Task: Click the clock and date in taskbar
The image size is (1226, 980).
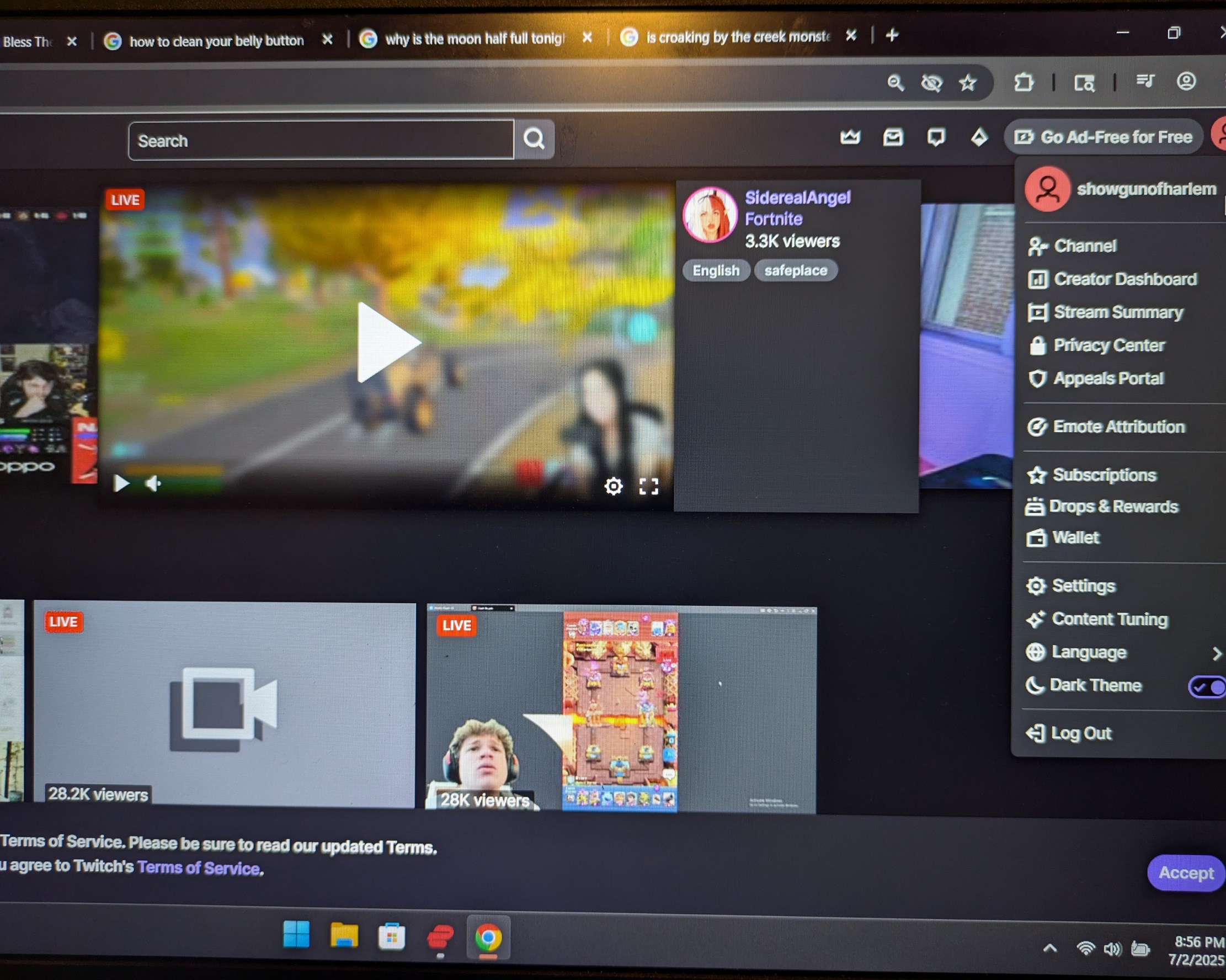Action: click(x=1196, y=950)
